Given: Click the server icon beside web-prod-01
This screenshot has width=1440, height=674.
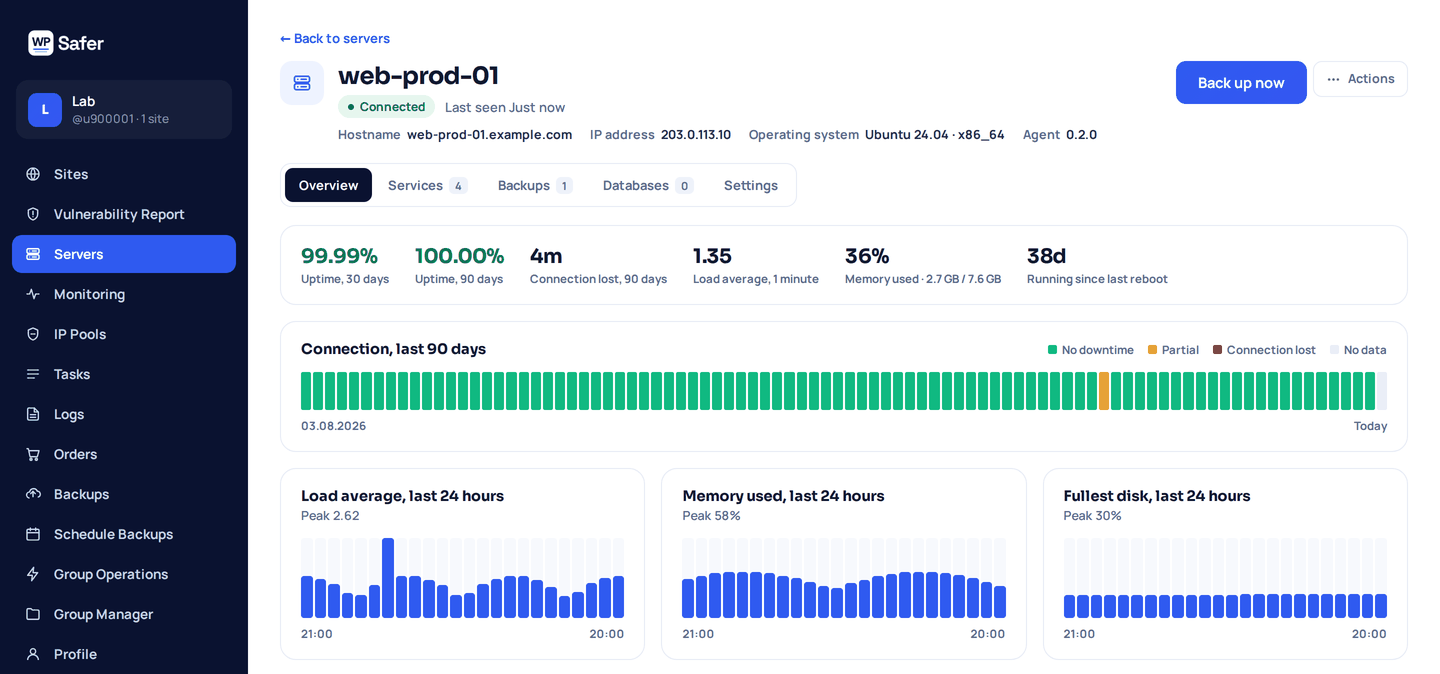Looking at the screenshot, I should (x=302, y=82).
